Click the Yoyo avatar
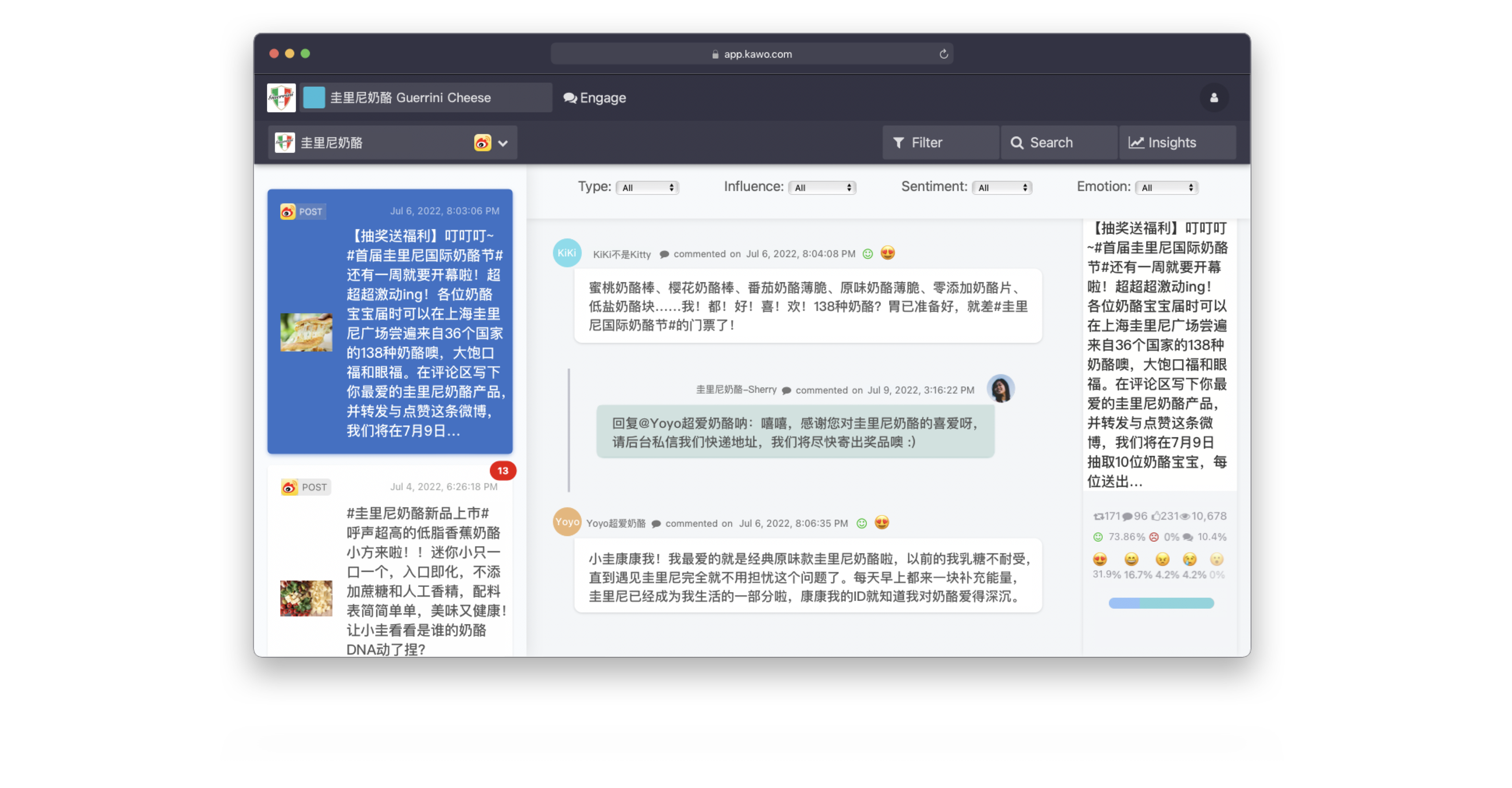 (x=567, y=521)
